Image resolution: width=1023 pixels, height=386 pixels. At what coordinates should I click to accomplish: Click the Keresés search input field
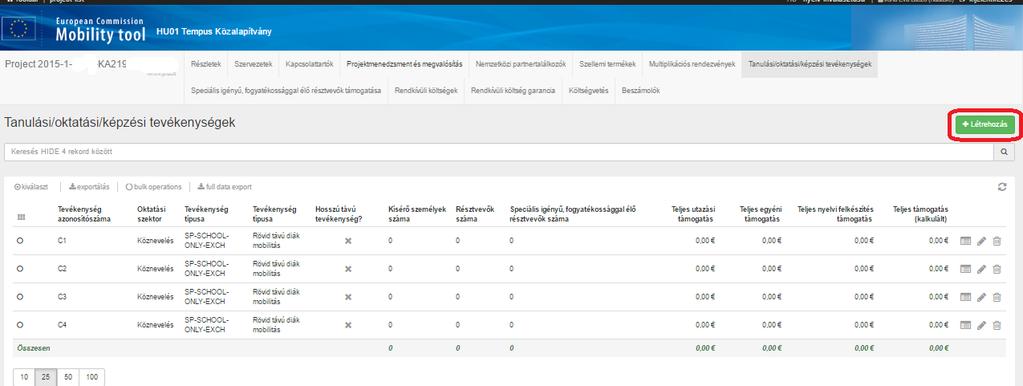(498, 152)
